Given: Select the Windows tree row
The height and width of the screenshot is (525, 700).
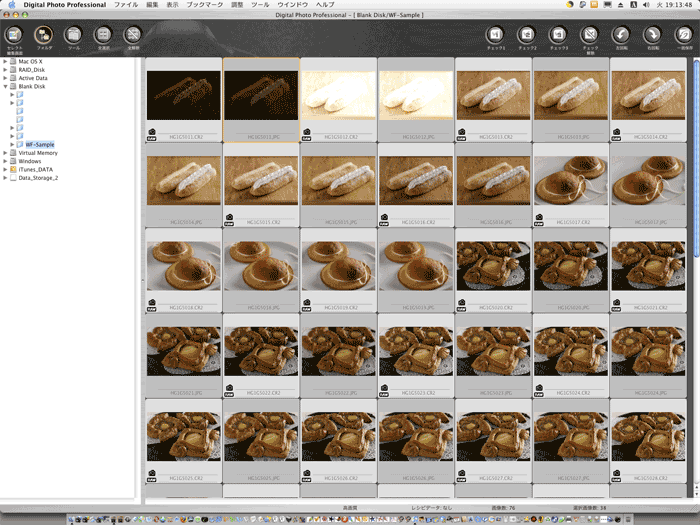Looking at the screenshot, I should 30,161.
